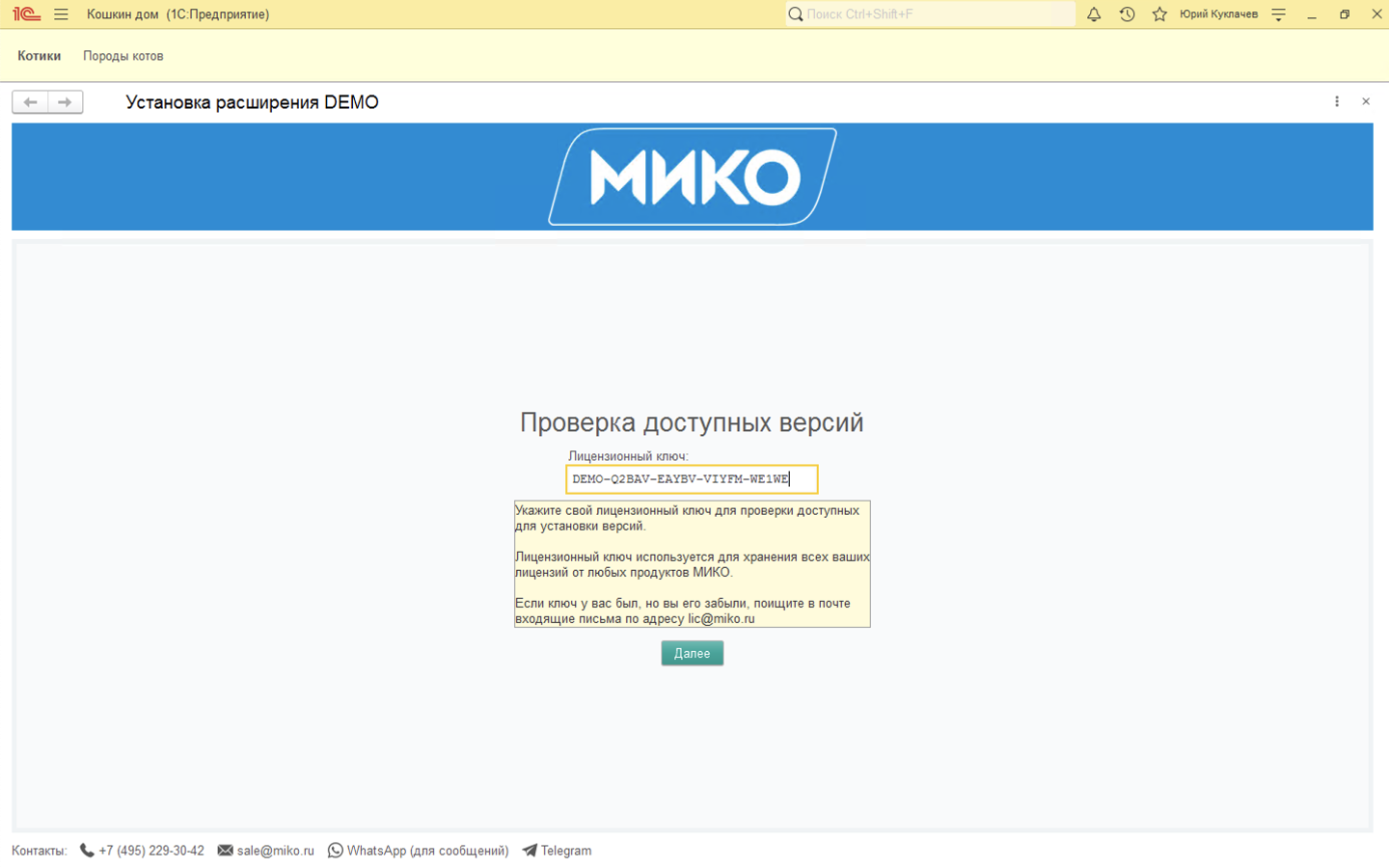1389x868 pixels.
Task: Click the title Установка расширения DEMO
Action: [x=252, y=102]
